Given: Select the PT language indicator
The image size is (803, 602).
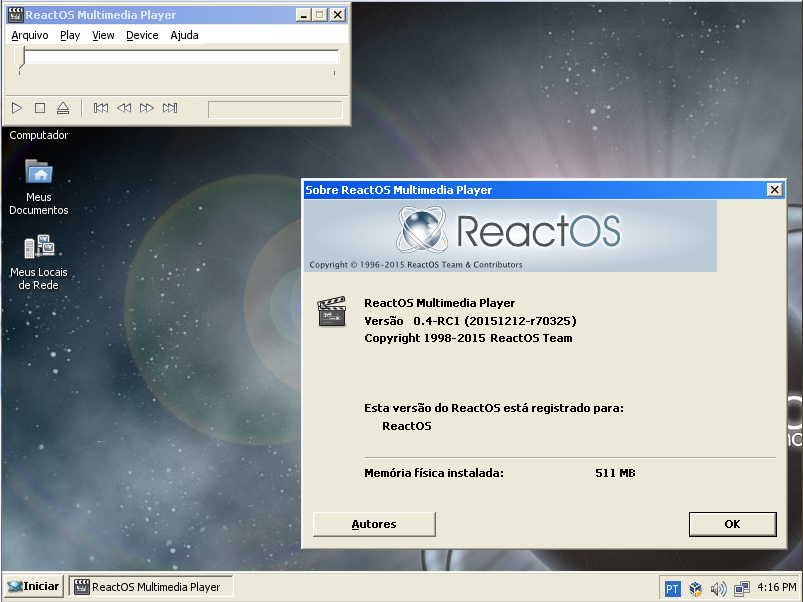Looking at the screenshot, I should (672, 588).
